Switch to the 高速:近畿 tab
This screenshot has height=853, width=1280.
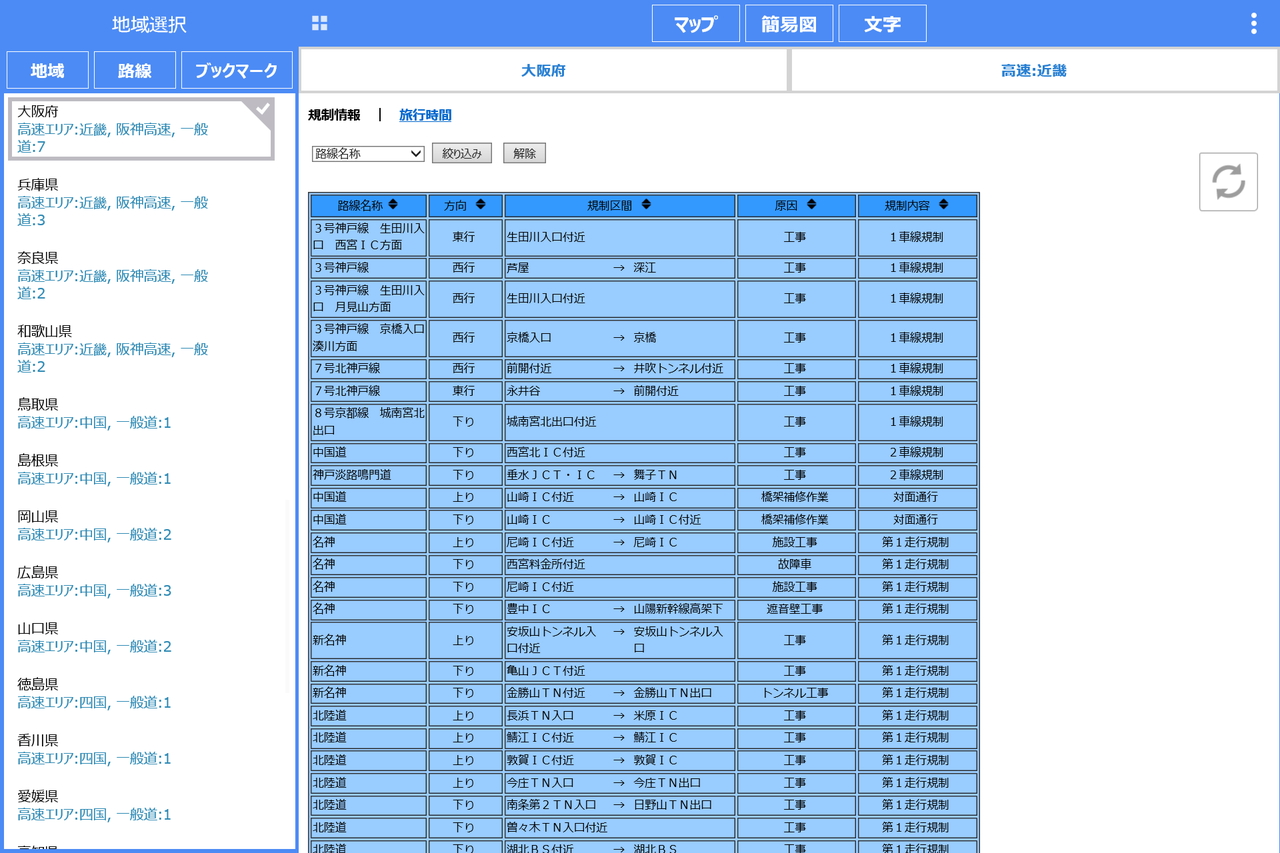(x=1032, y=71)
